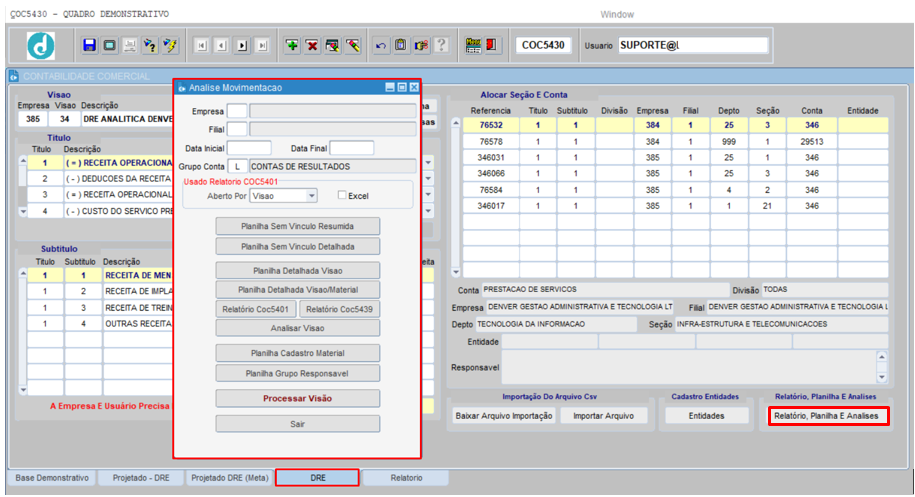Image resolution: width=915 pixels, height=497 pixels.
Task: Click Planilha Sem Vinculo Resumida button
Action: click(x=298, y=226)
